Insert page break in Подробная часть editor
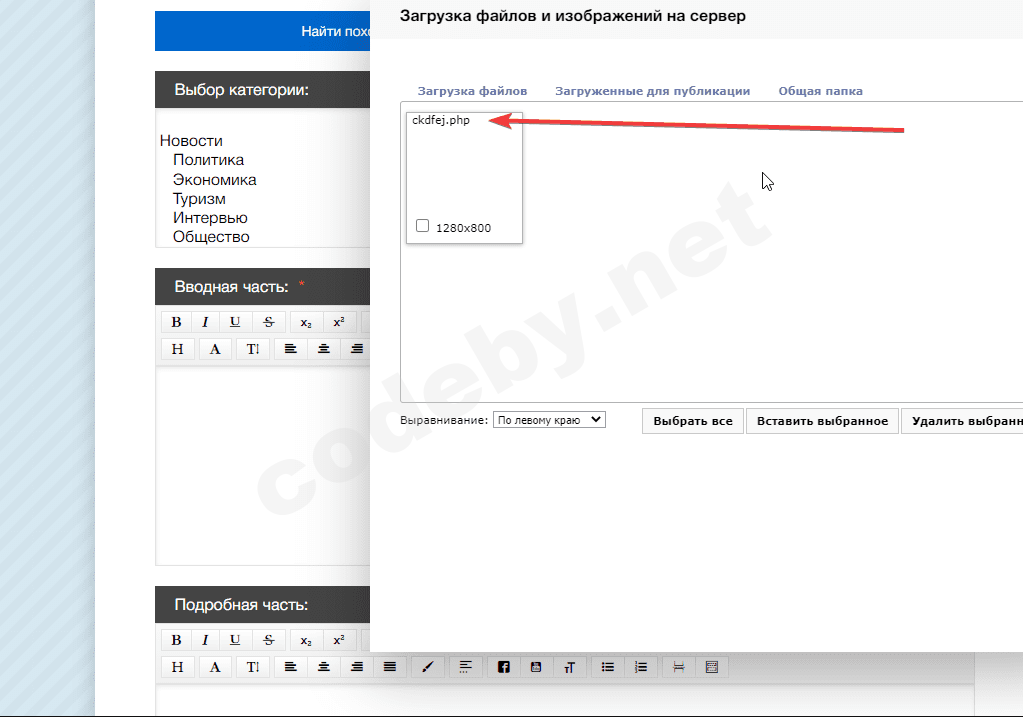Screen dimensions: 1023x717 [679, 667]
